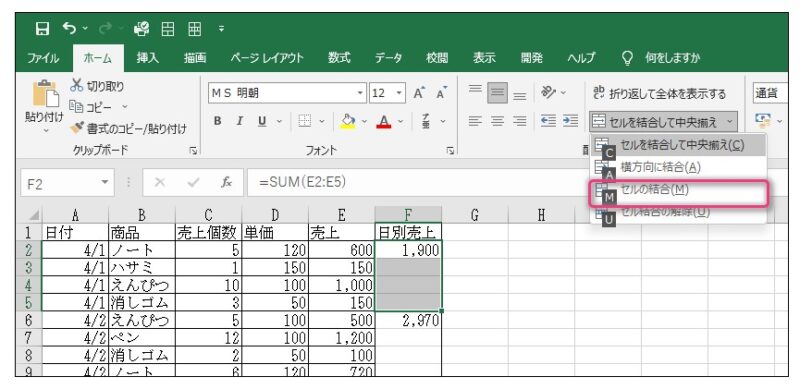Switch to the 挿入 ribbon tab
The height and width of the screenshot is (389, 800).
tap(148, 58)
